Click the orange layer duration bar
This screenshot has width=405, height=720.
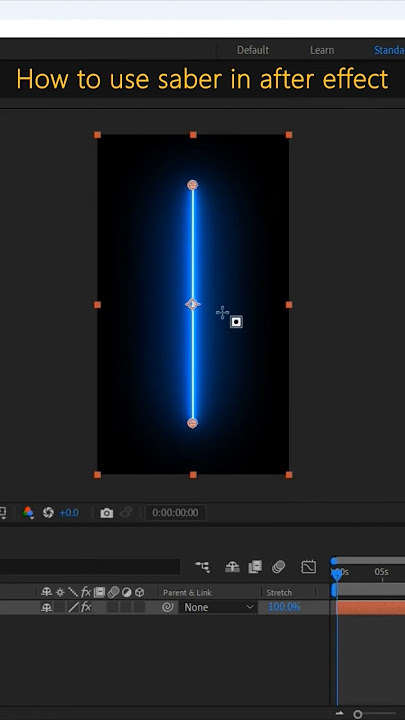[x=371, y=608]
